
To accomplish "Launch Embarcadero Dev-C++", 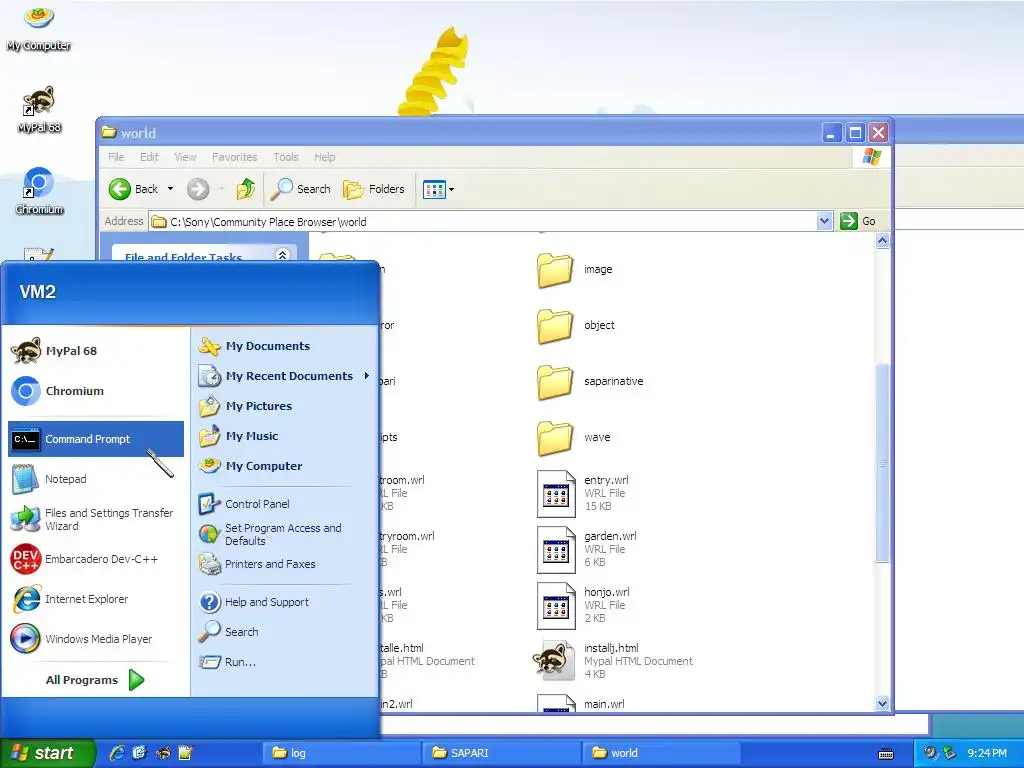I will pyautogui.click(x=95, y=559).
